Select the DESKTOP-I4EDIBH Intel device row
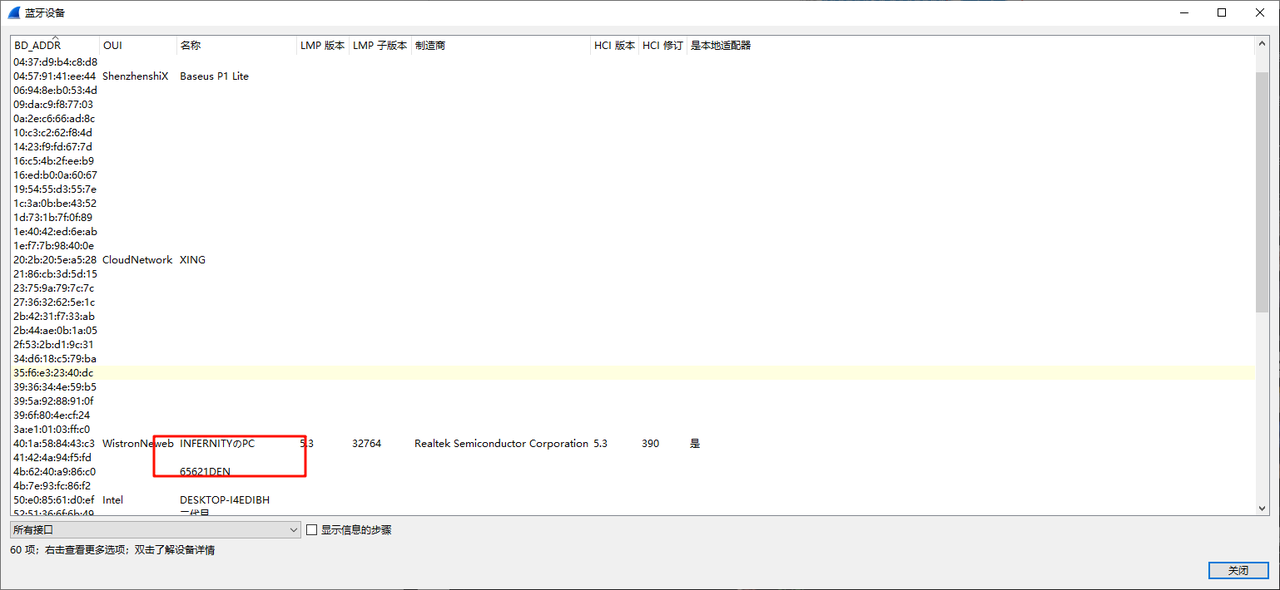This screenshot has height=590, width=1280. [224, 500]
